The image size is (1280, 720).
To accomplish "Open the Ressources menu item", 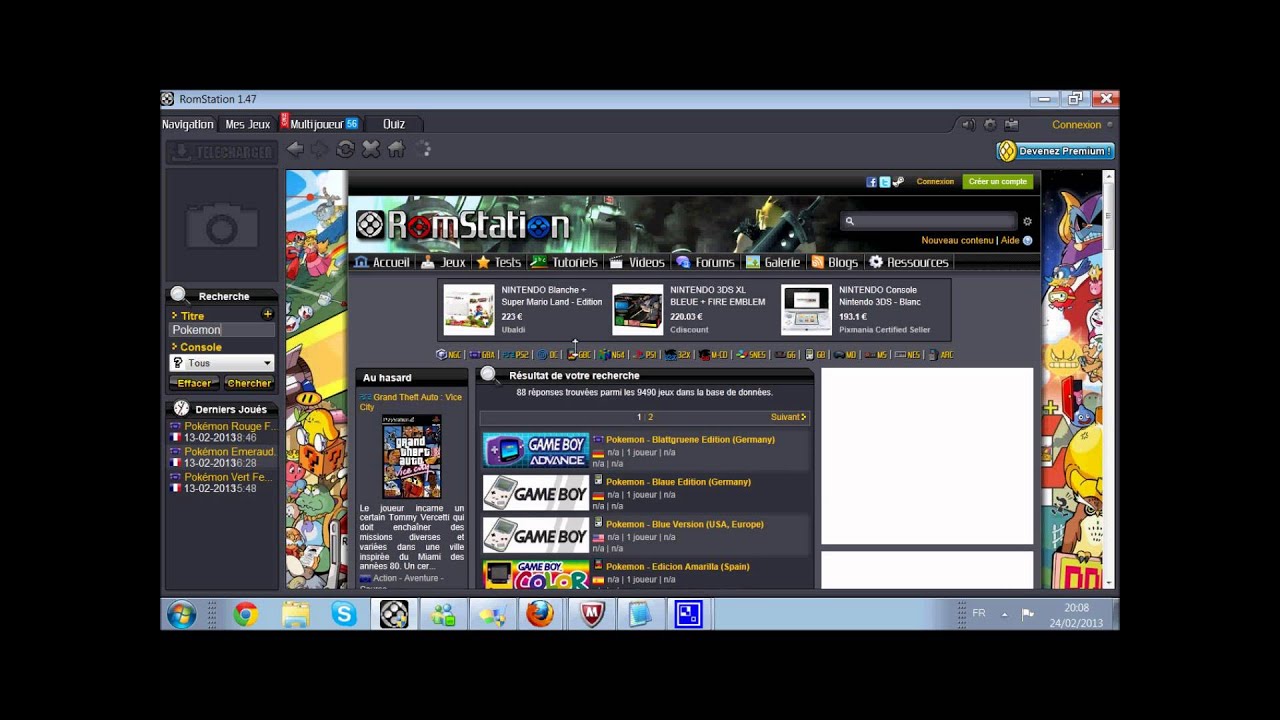I will click(908, 262).
